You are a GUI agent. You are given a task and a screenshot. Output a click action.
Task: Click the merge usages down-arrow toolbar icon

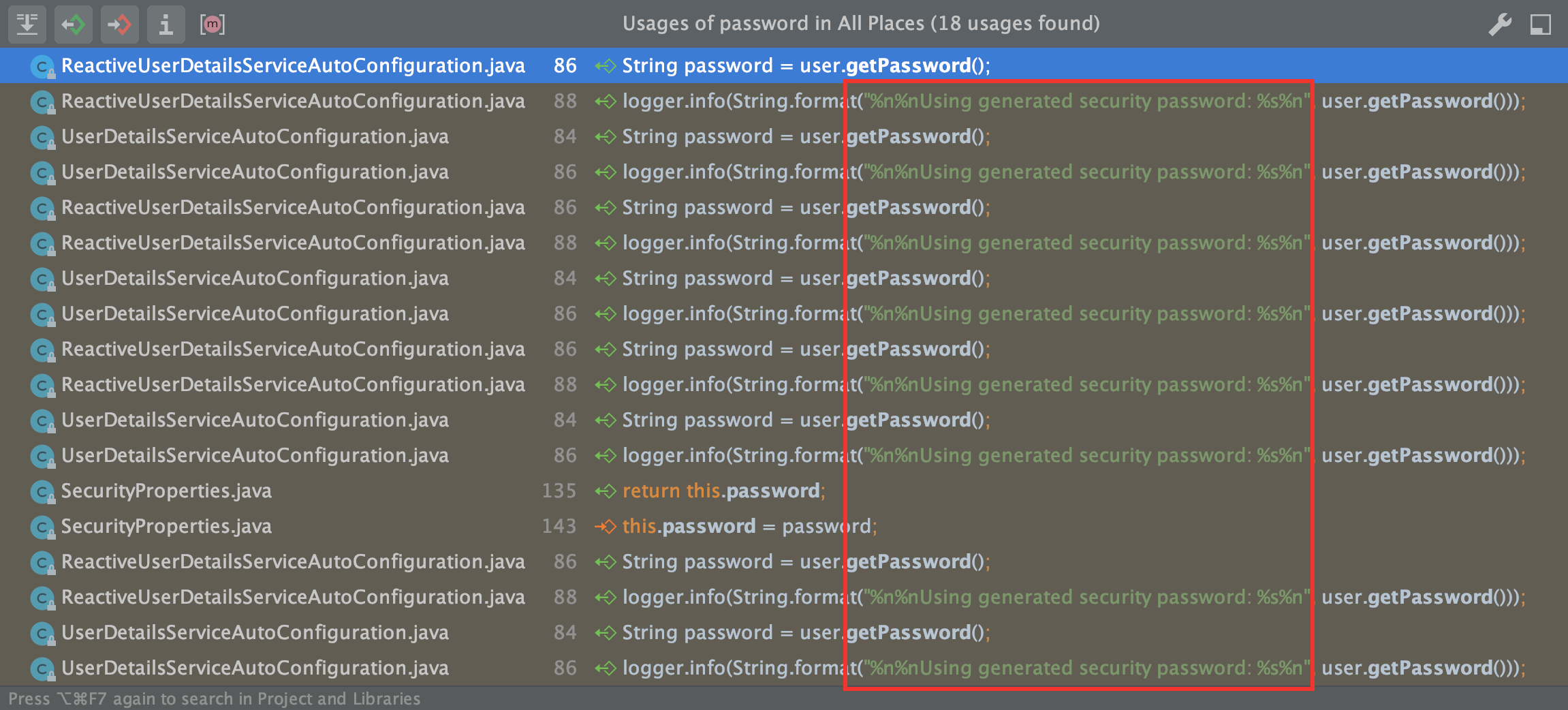(x=27, y=25)
